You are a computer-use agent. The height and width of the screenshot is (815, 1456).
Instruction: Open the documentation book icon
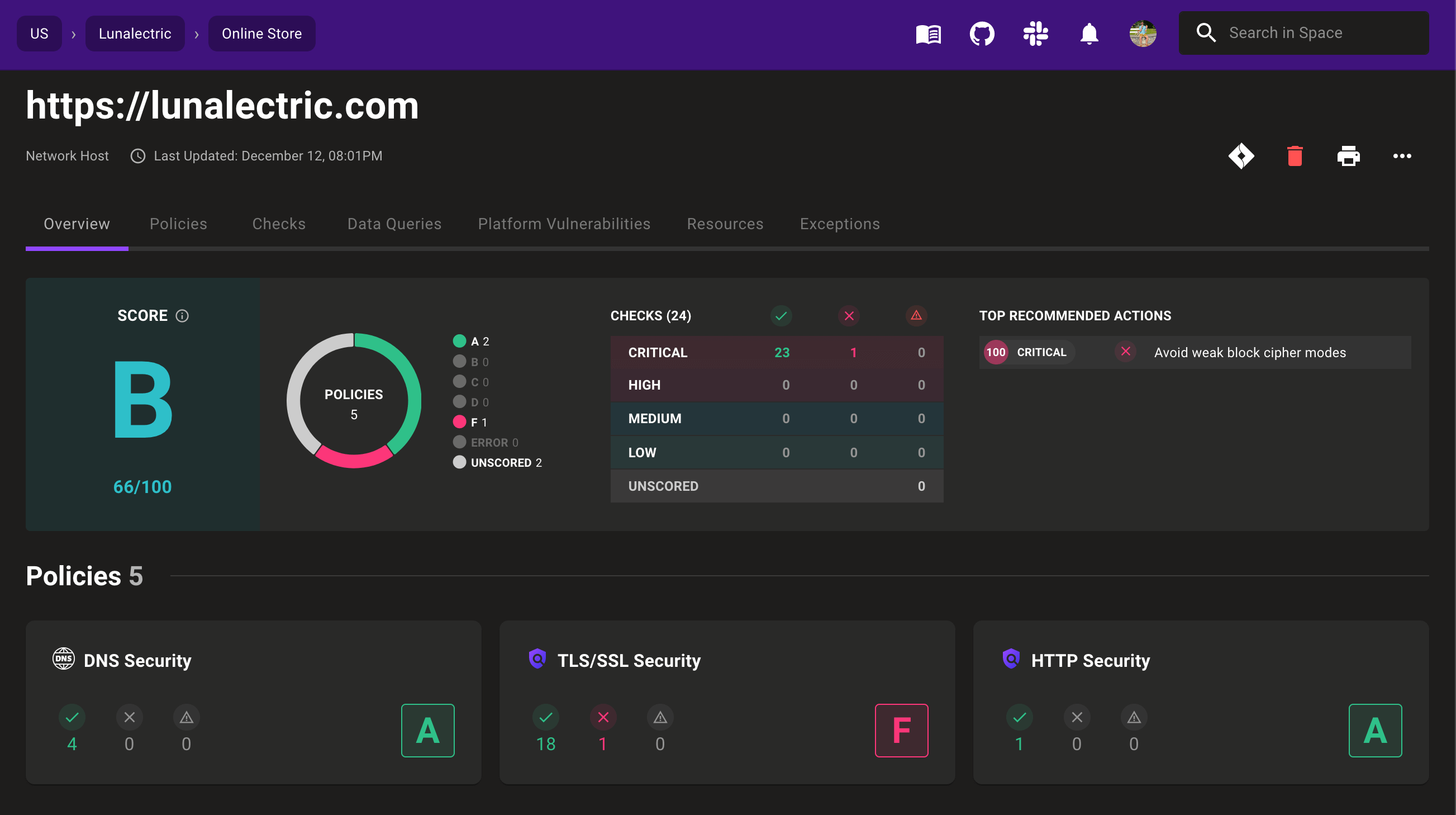tap(929, 34)
